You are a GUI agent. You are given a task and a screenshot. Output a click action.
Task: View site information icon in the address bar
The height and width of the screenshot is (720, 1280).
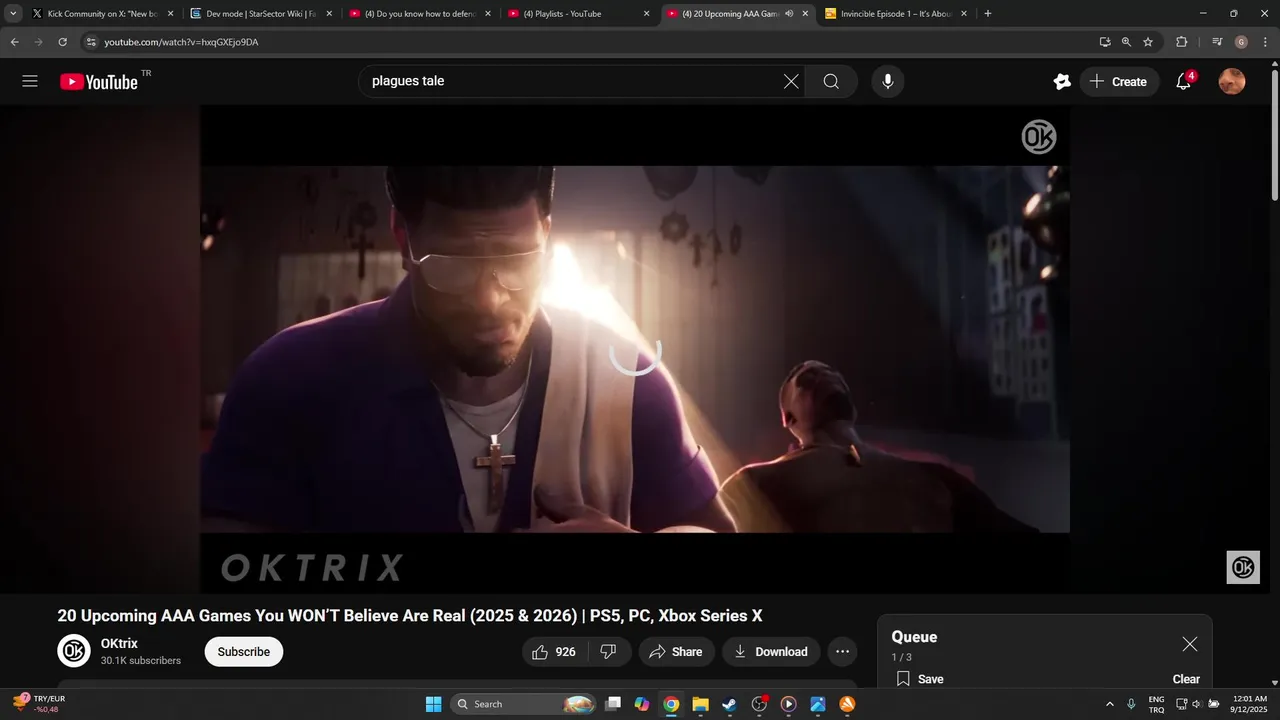point(91,42)
